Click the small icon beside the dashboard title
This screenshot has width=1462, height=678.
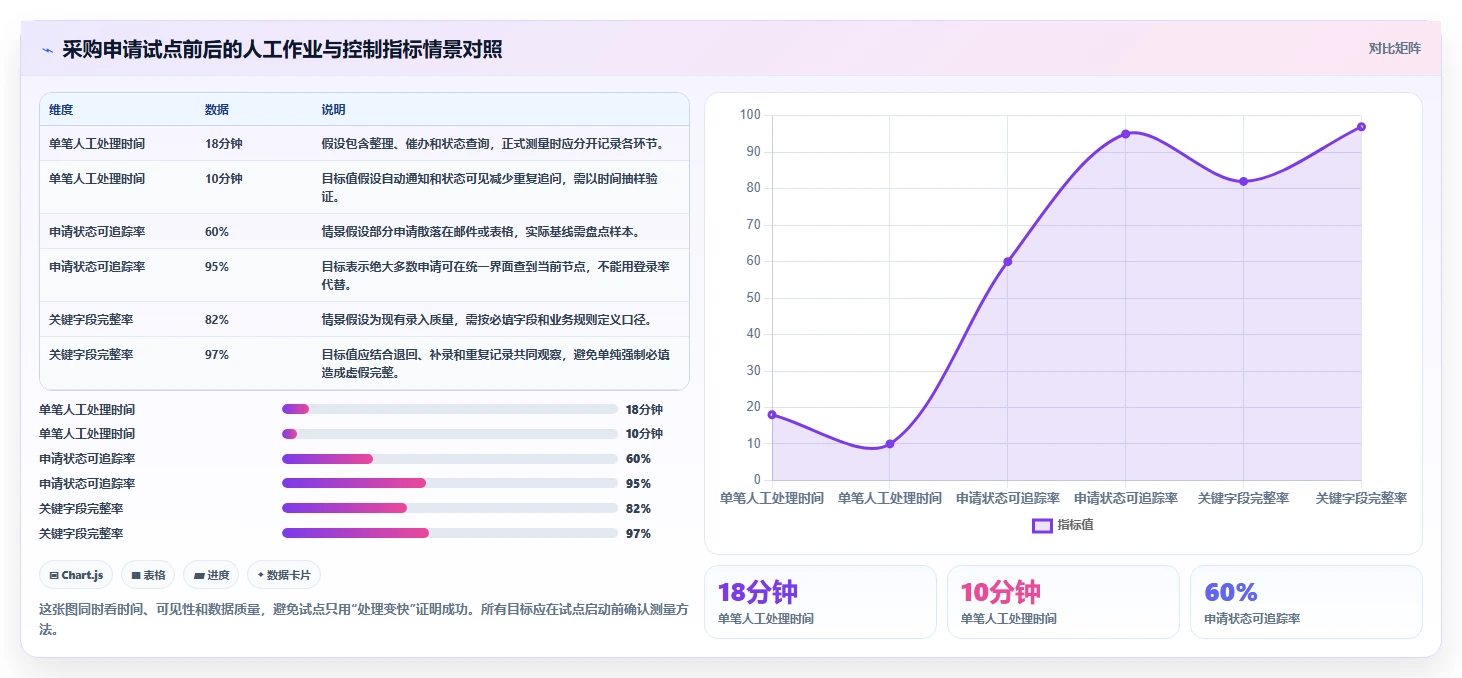48,50
